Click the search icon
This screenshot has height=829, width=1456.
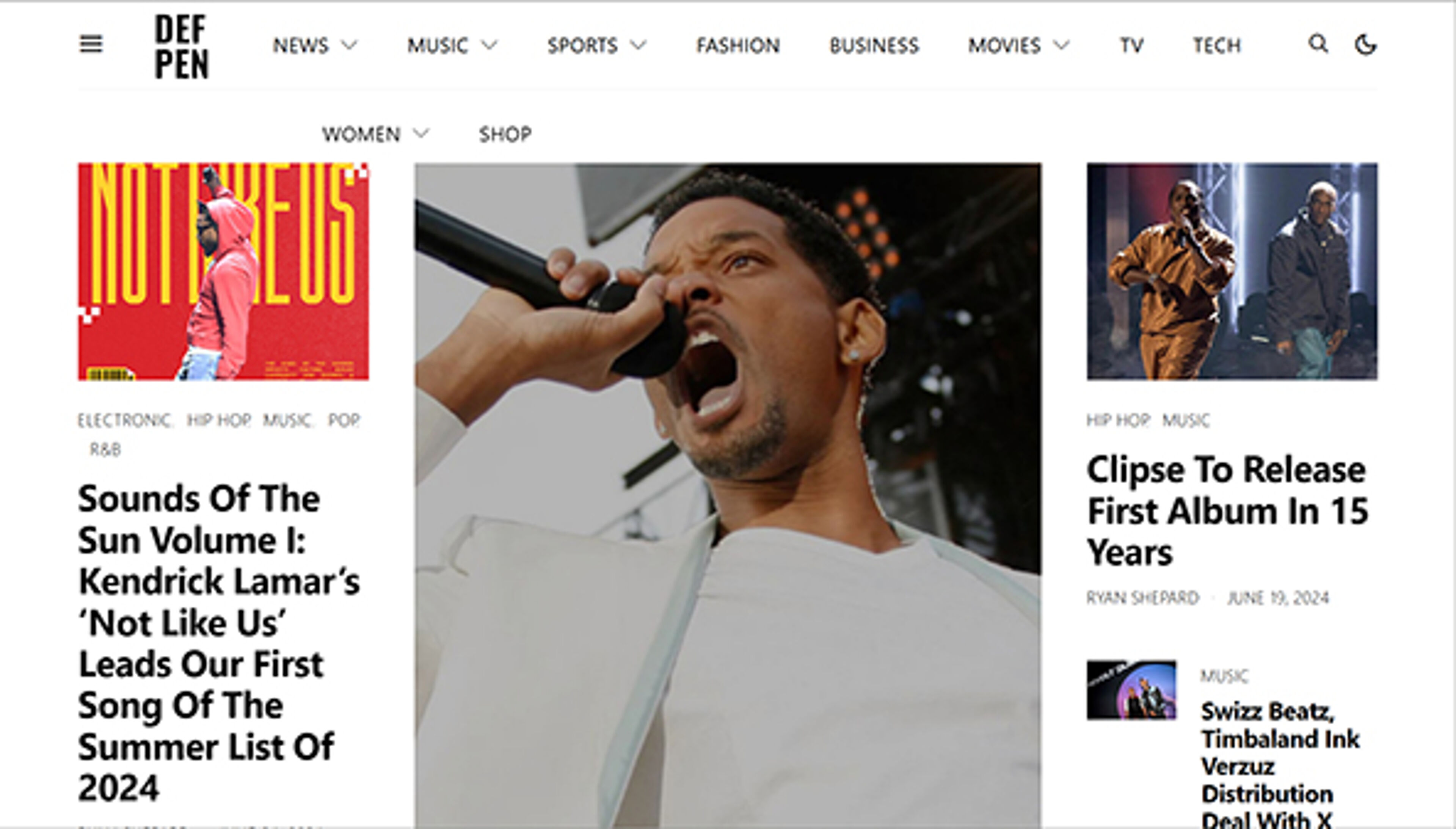click(x=1318, y=45)
